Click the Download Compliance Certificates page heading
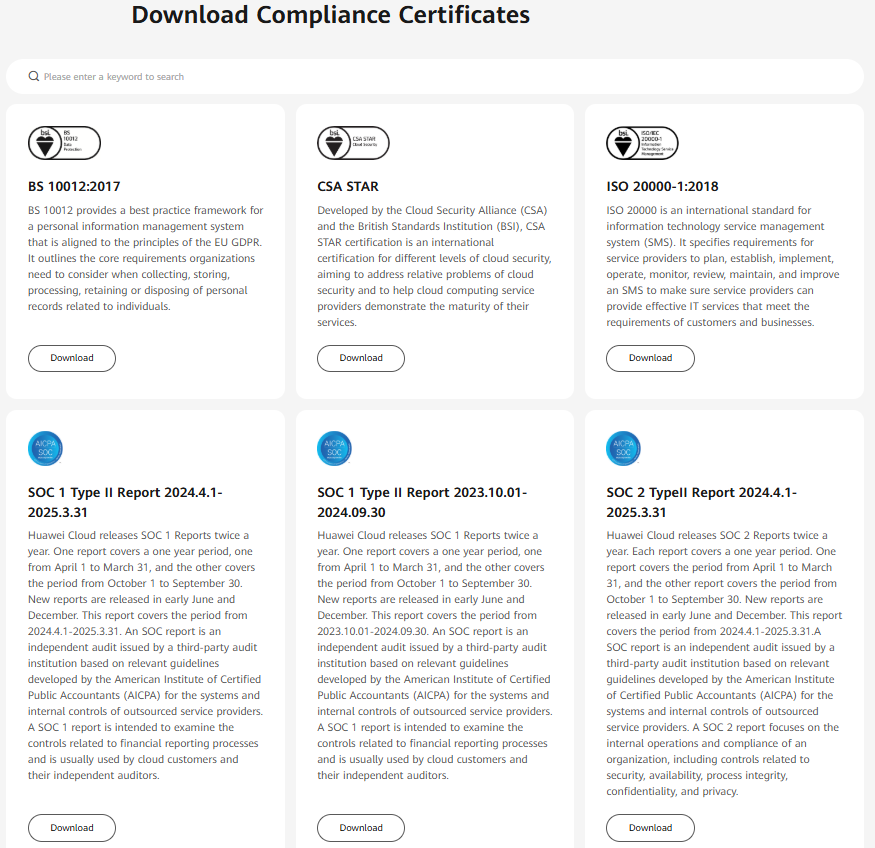 pyautogui.click(x=331, y=15)
